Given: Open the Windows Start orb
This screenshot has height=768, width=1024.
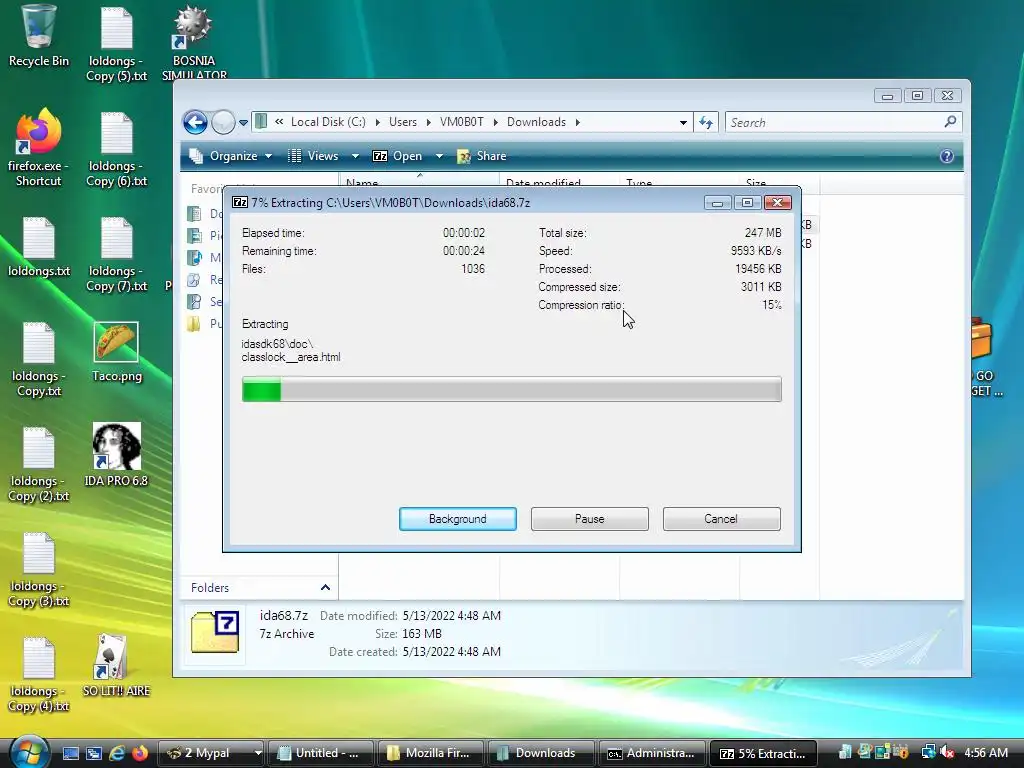Looking at the screenshot, I should click(29, 751).
